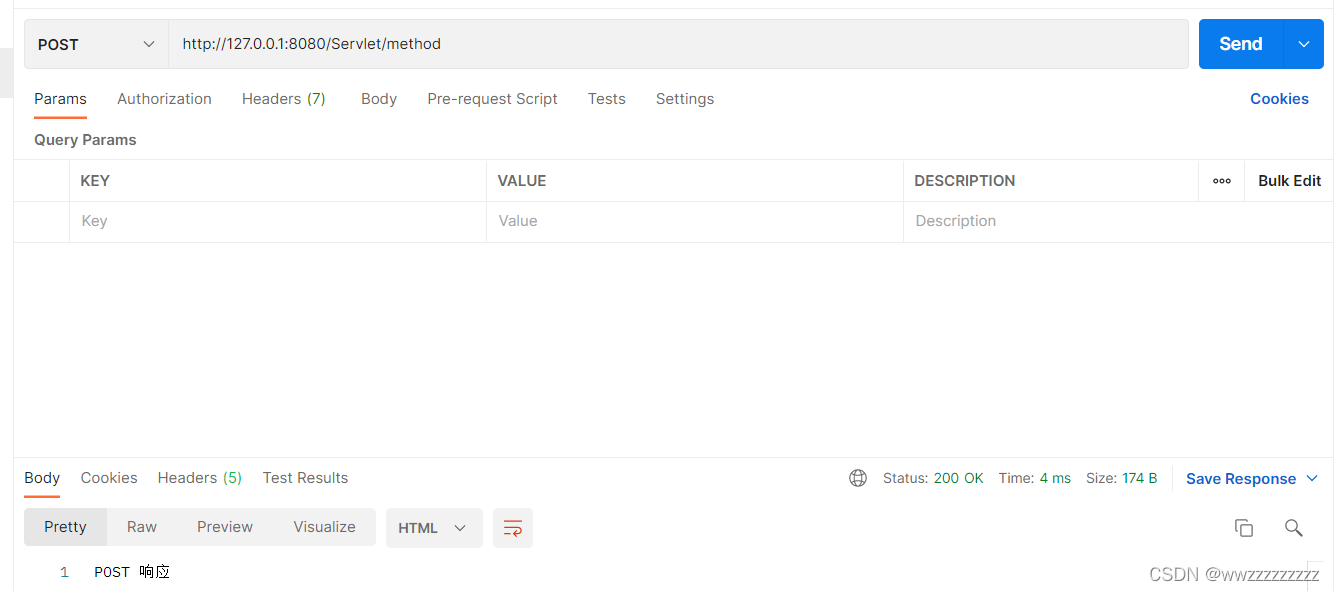
Task: Click the Size 174 B value
Action: click(1139, 478)
